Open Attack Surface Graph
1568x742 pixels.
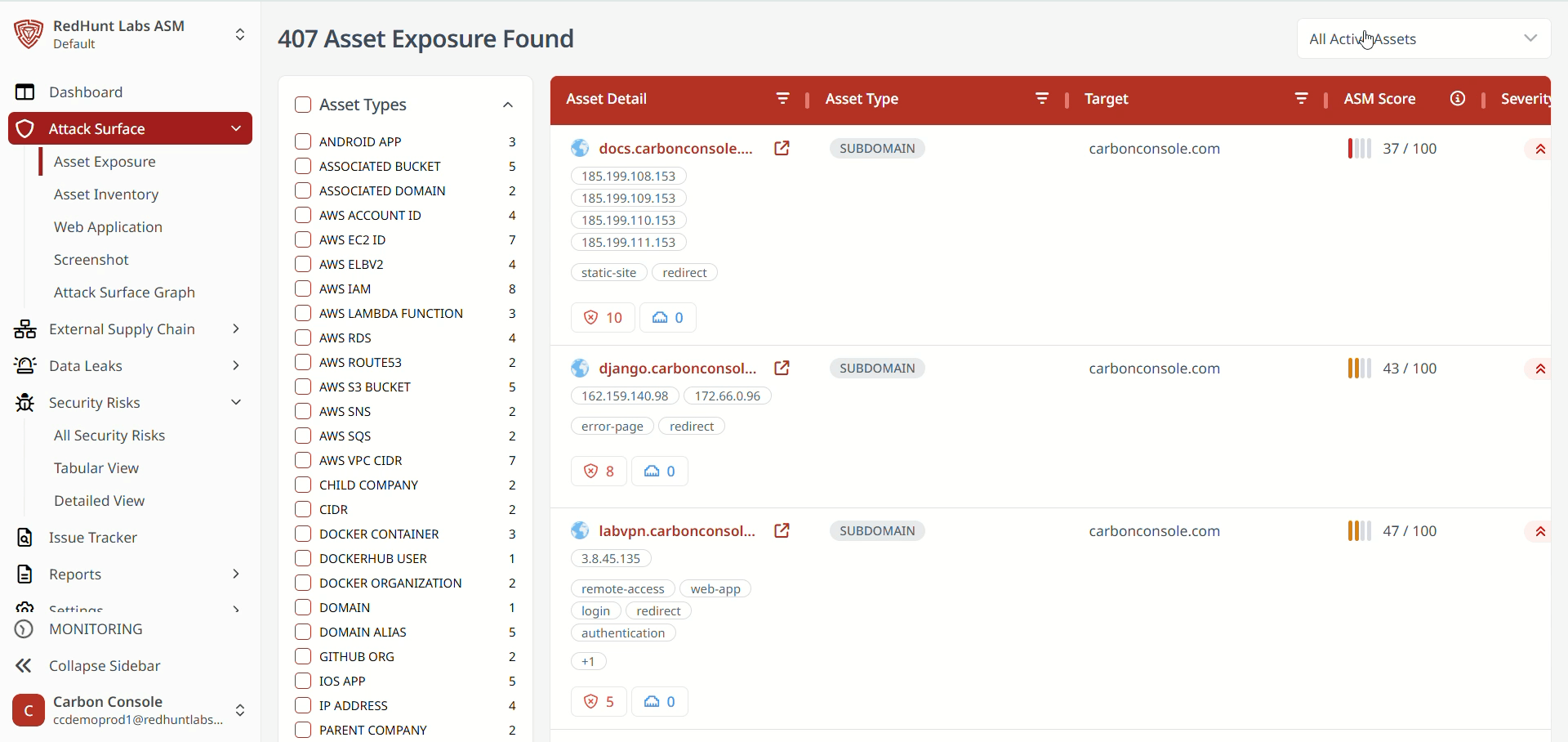(x=124, y=293)
